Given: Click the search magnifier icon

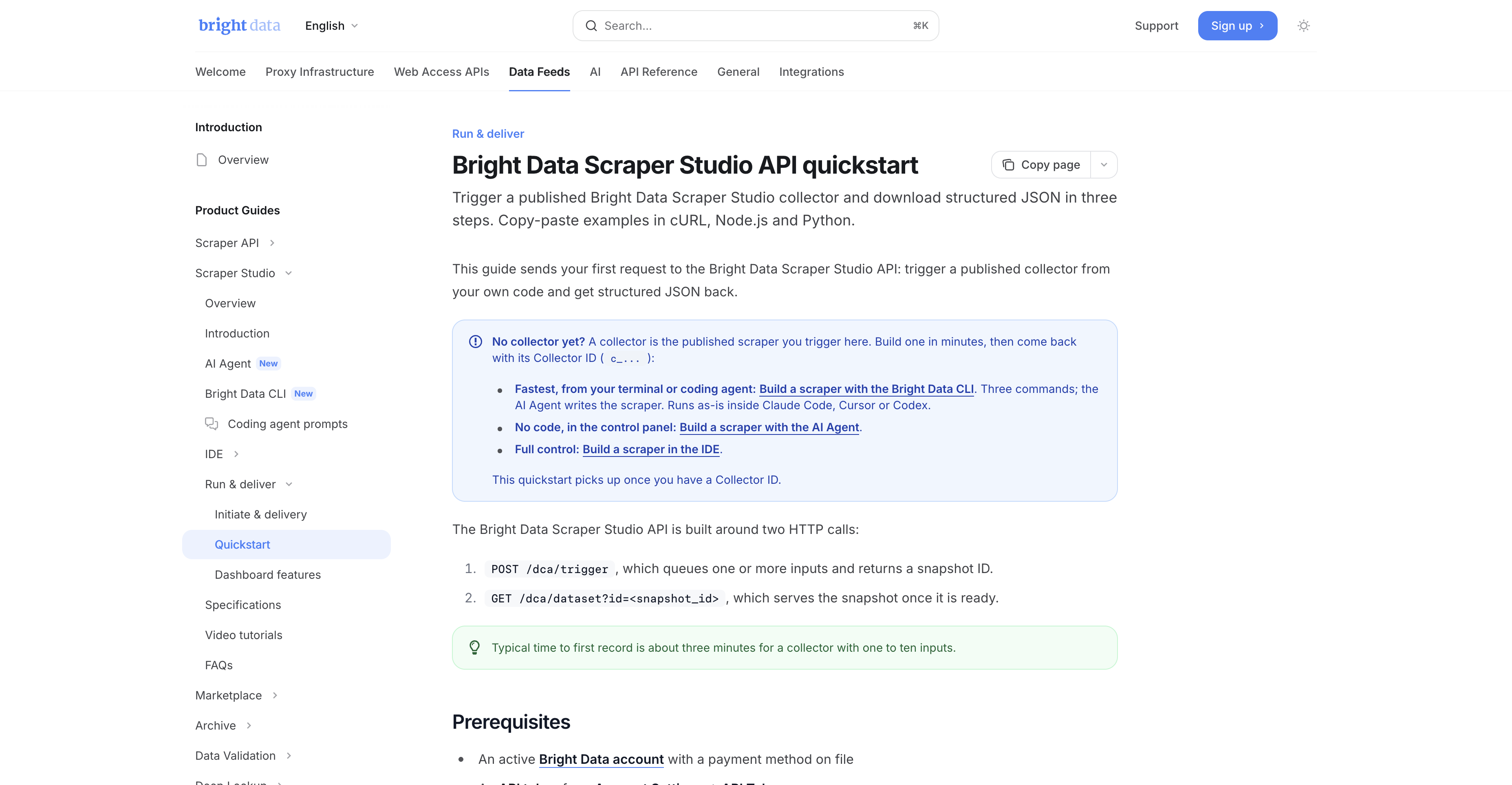Looking at the screenshot, I should point(591,26).
